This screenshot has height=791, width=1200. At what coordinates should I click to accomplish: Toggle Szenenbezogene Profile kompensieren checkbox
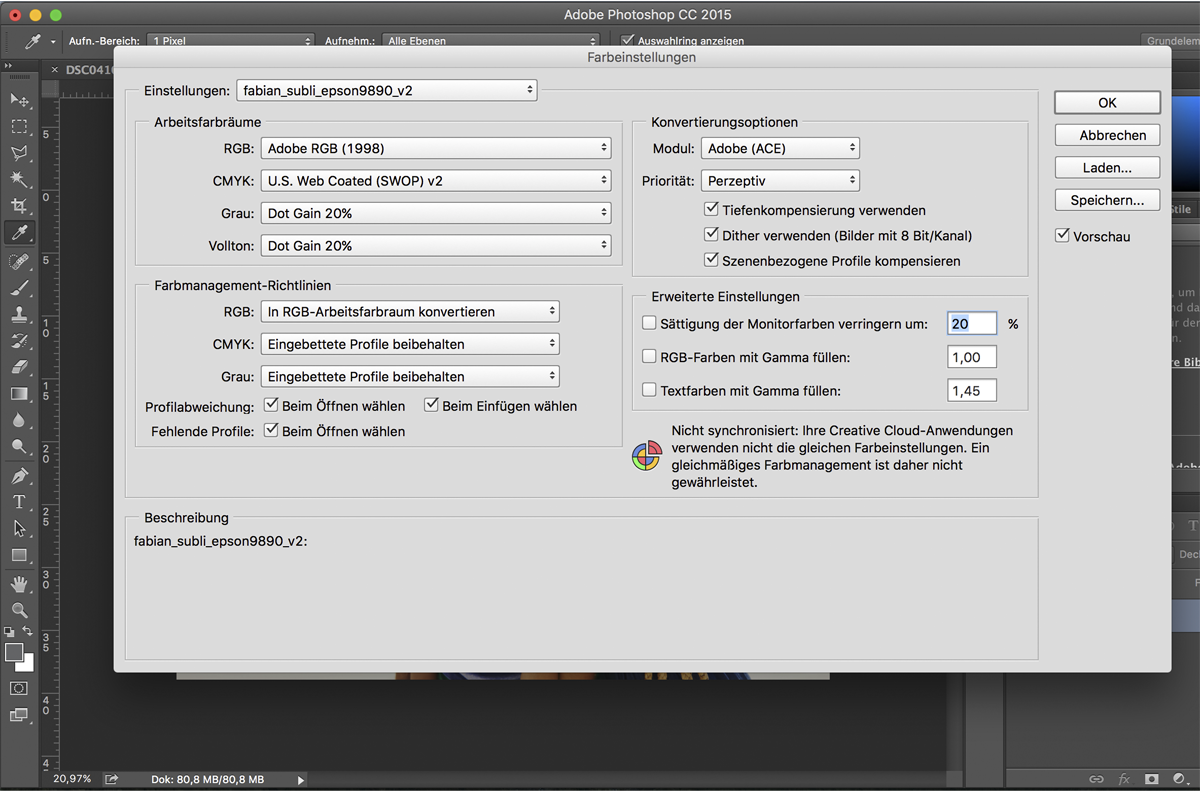point(711,260)
